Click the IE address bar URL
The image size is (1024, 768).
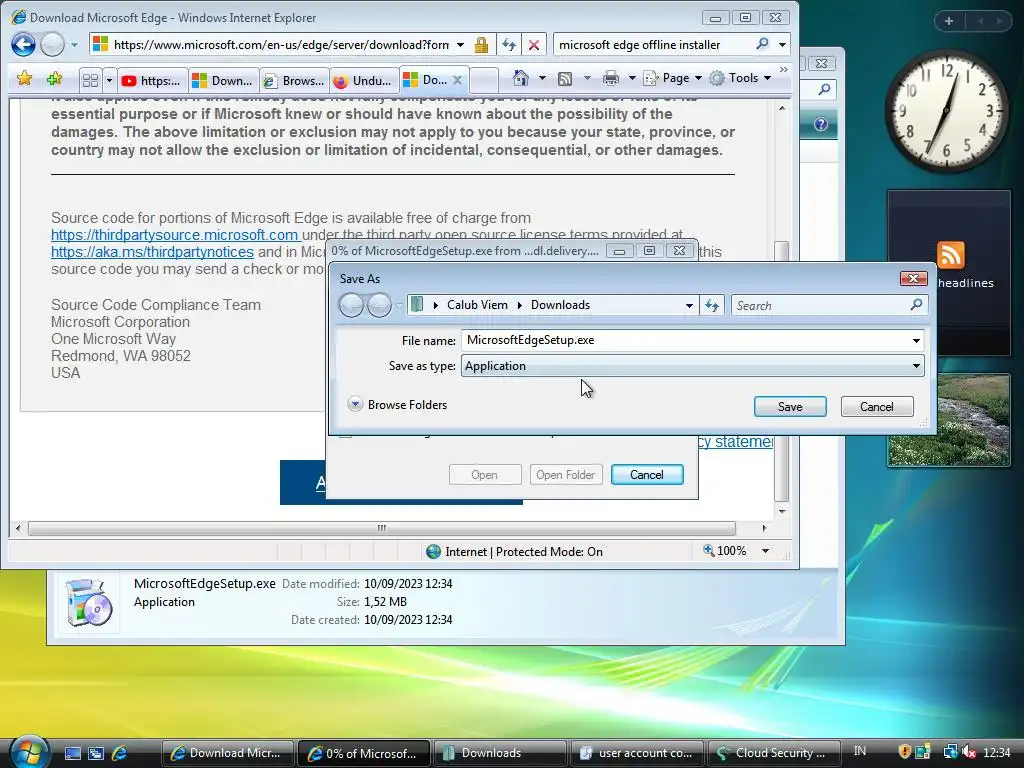(x=281, y=45)
